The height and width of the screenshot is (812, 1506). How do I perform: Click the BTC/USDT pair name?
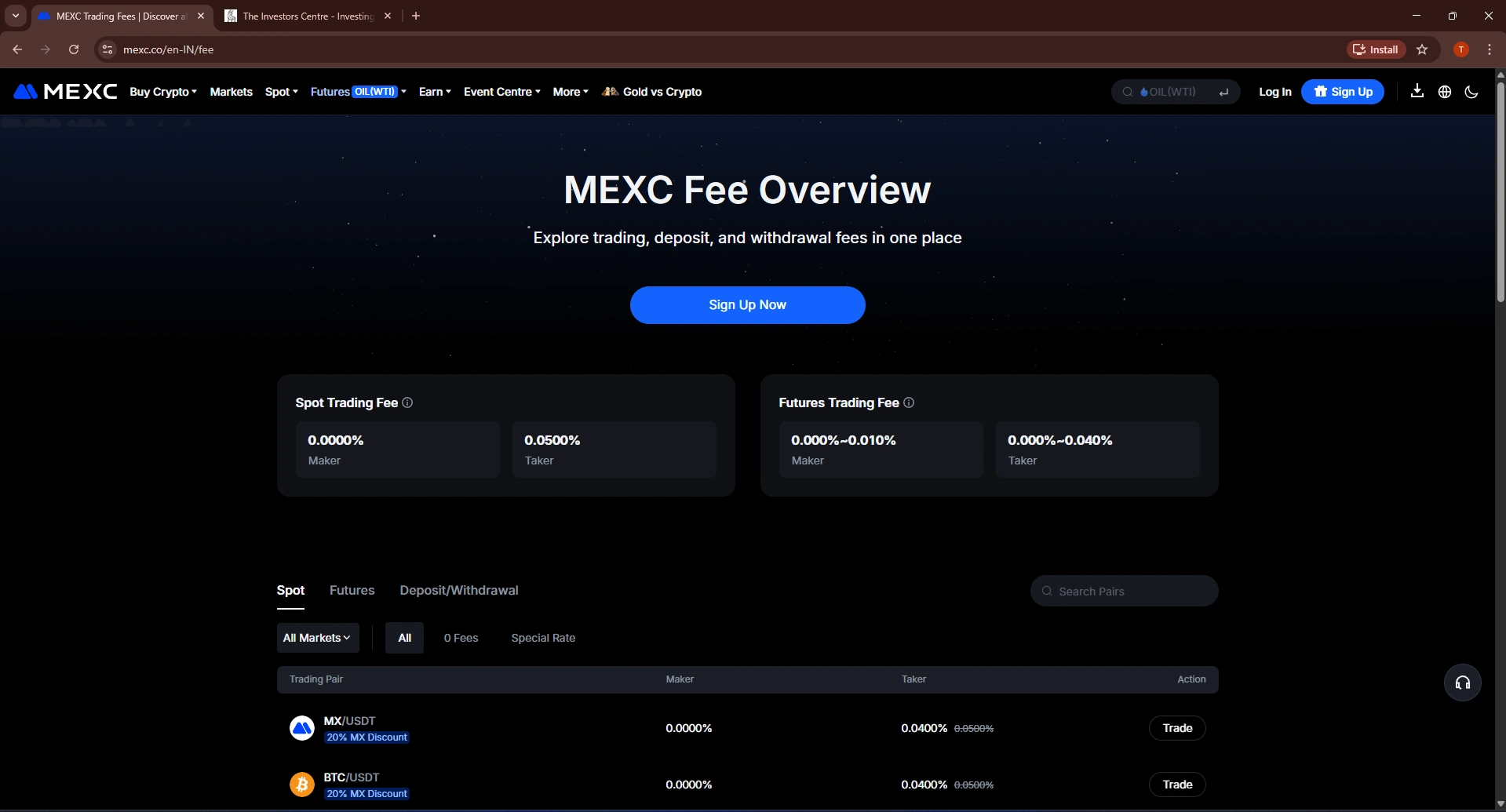[352, 777]
